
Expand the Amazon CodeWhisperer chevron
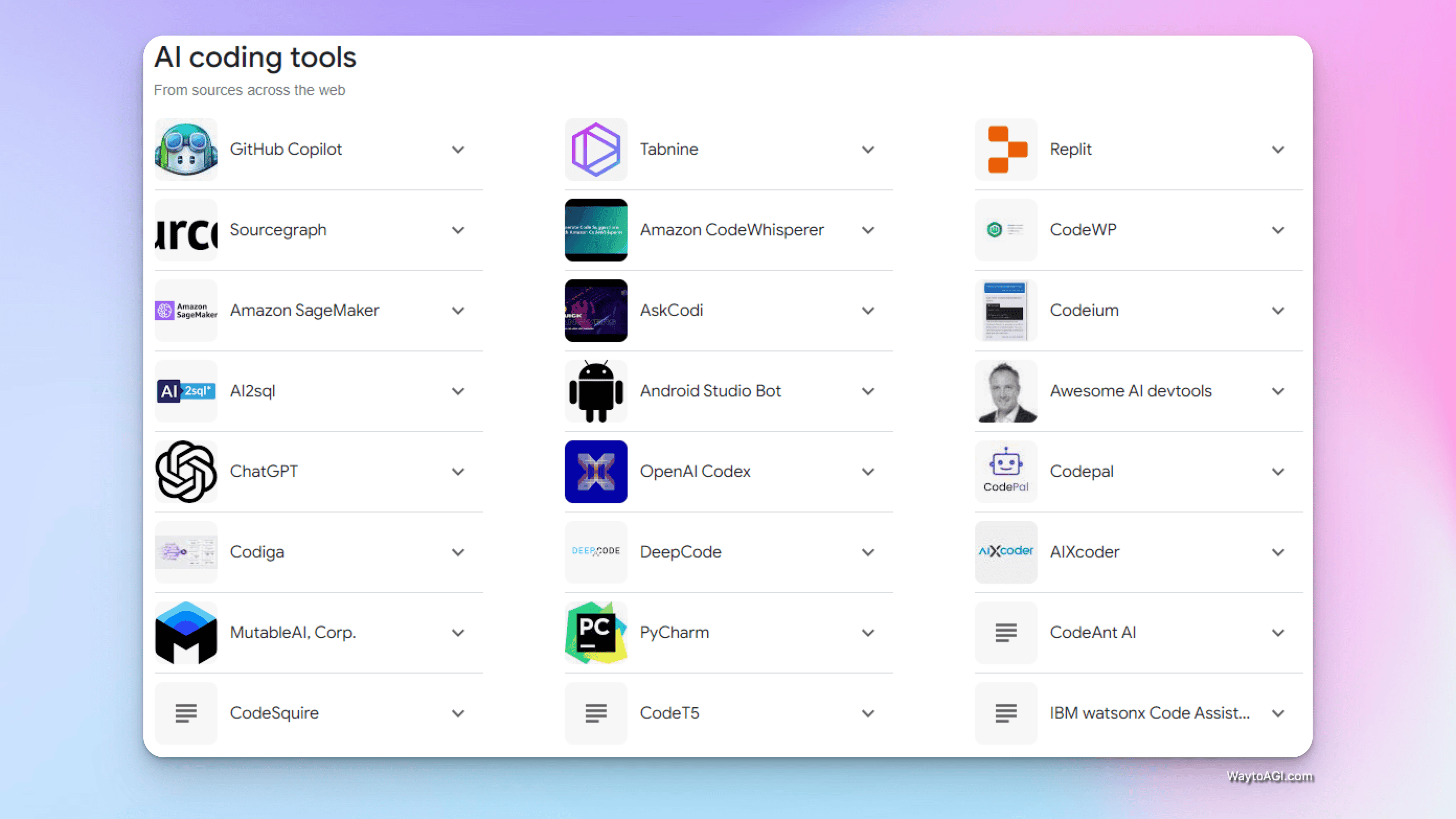(x=868, y=230)
